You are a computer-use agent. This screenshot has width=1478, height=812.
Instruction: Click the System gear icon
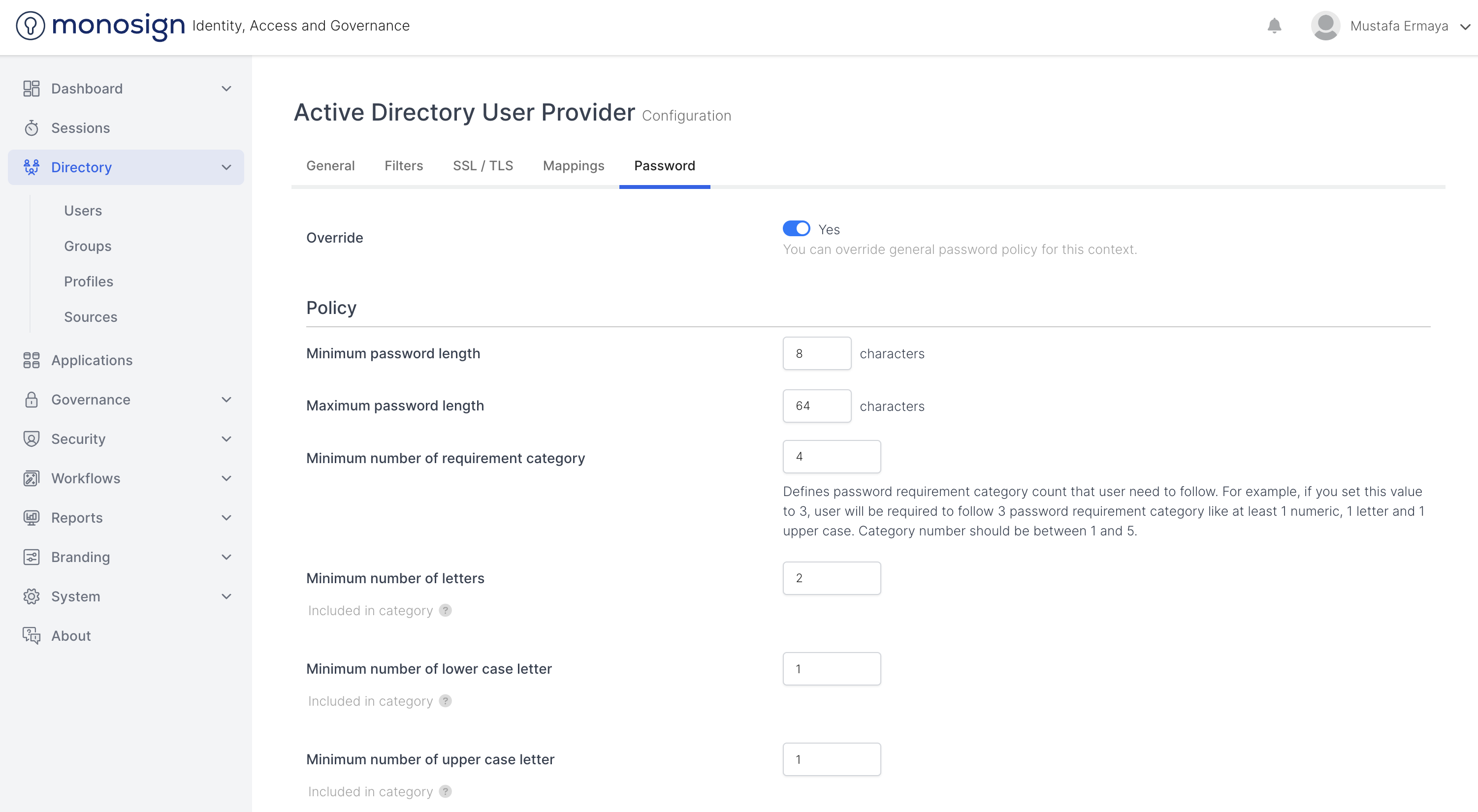coord(32,596)
